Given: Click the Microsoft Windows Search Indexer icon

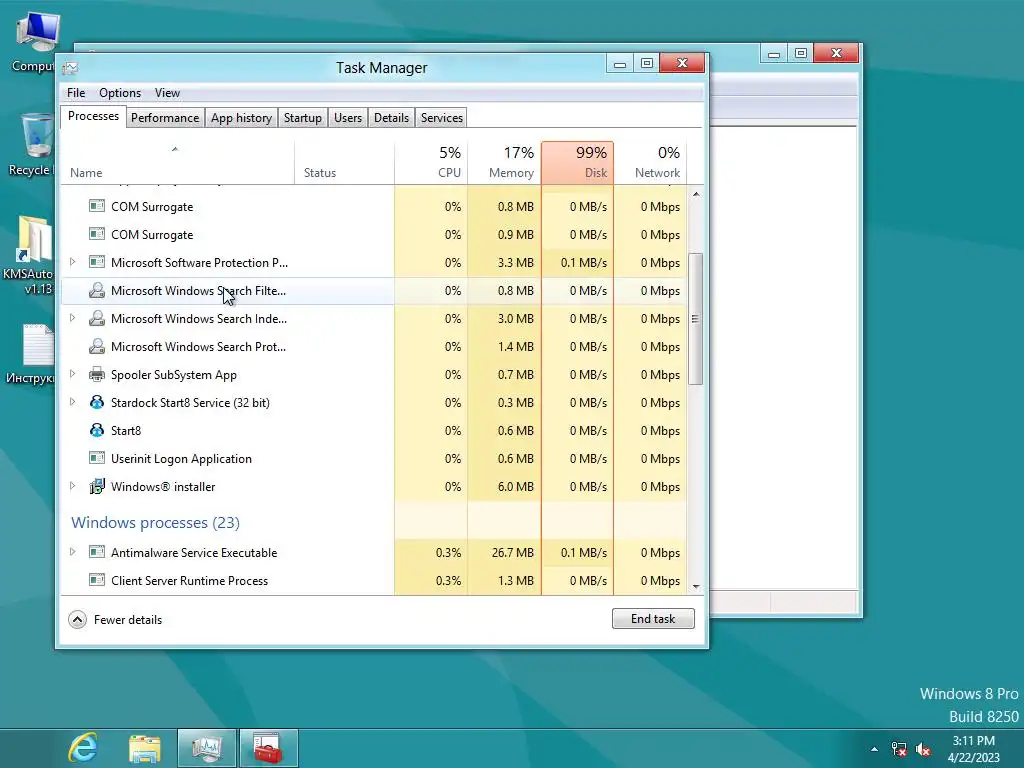Looking at the screenshot, I should coord(97,319).
